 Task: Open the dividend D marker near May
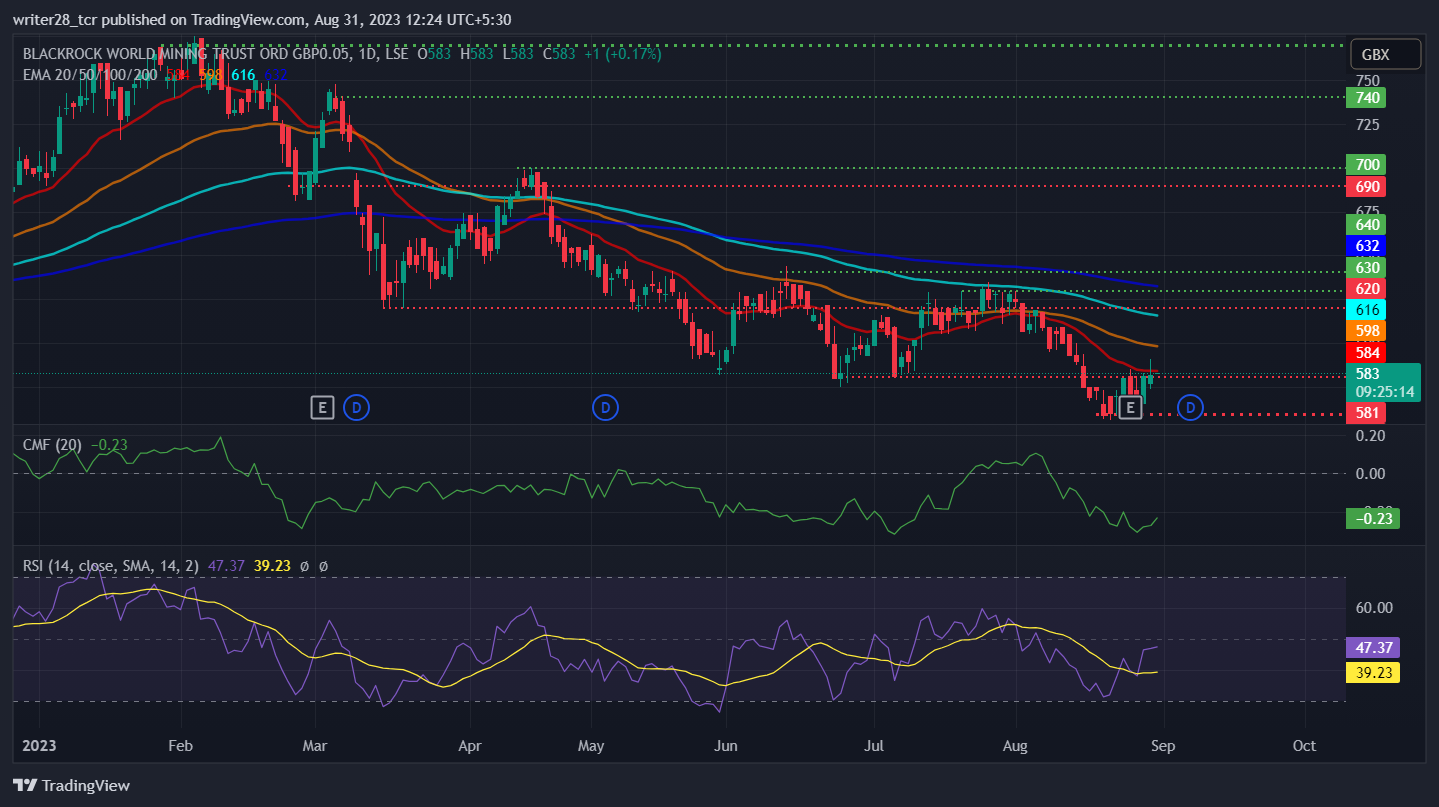[604, 407]
